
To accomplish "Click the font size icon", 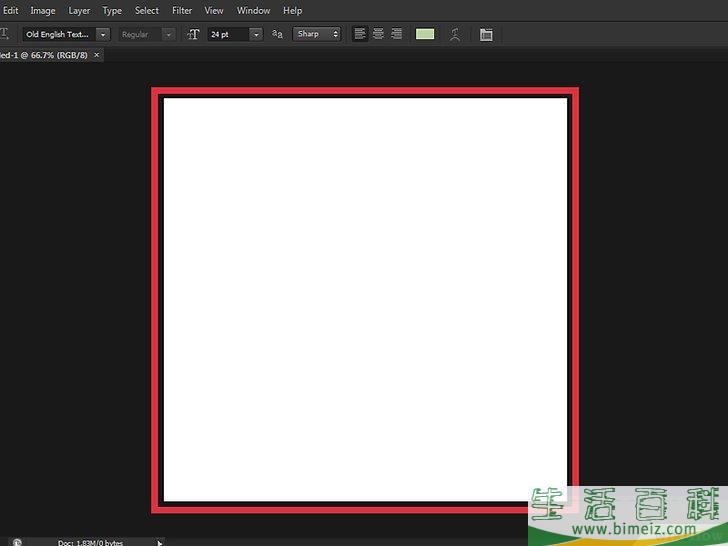I will [193, 34].
